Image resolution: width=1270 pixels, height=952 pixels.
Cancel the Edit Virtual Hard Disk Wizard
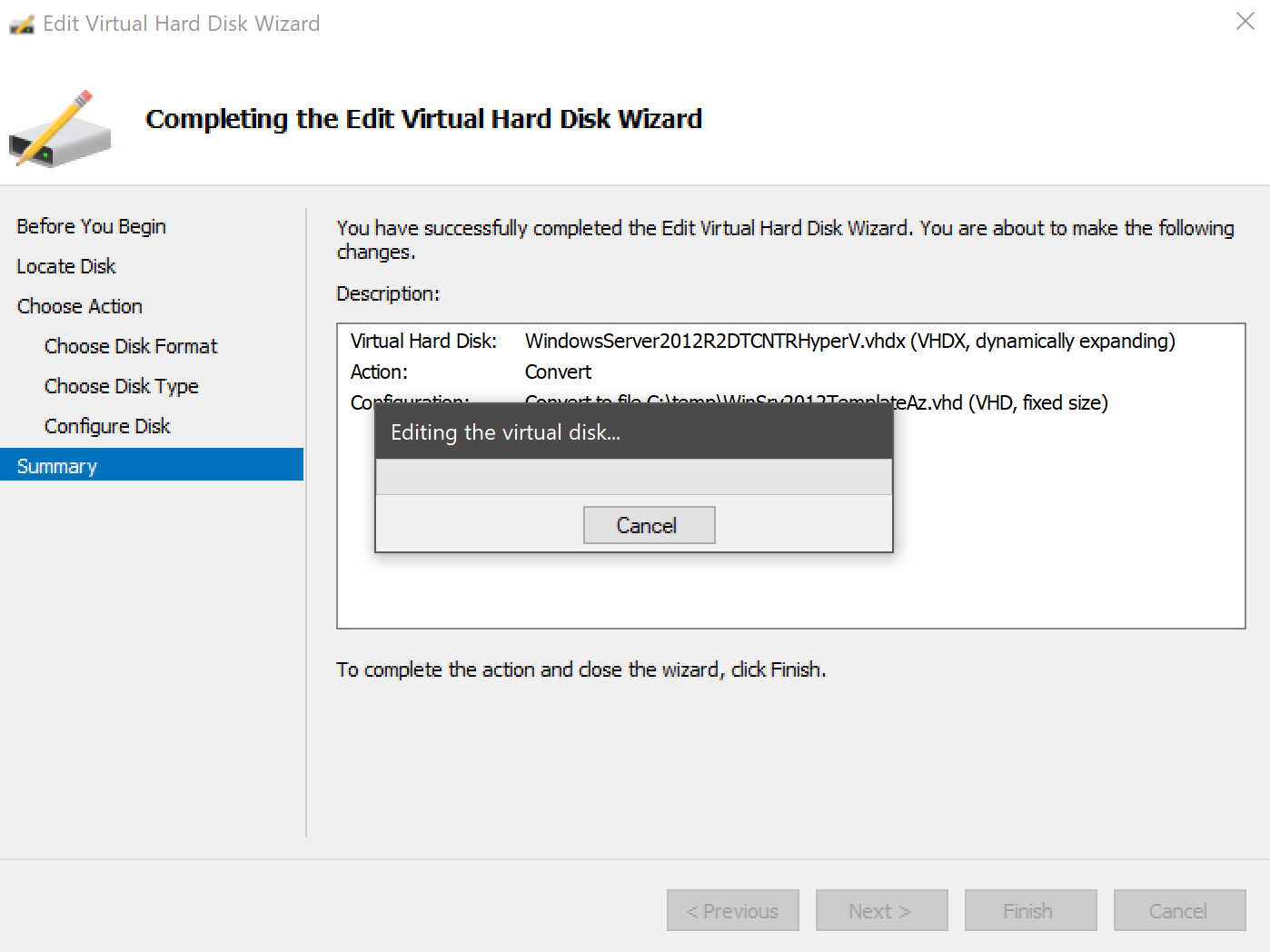[1179, 910]
